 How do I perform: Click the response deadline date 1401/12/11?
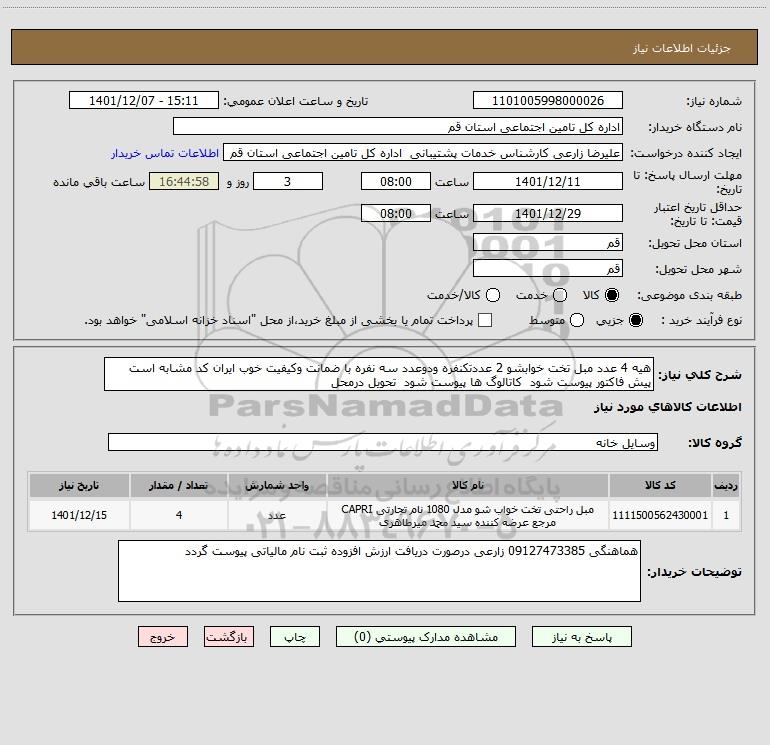tap(548, 182)
